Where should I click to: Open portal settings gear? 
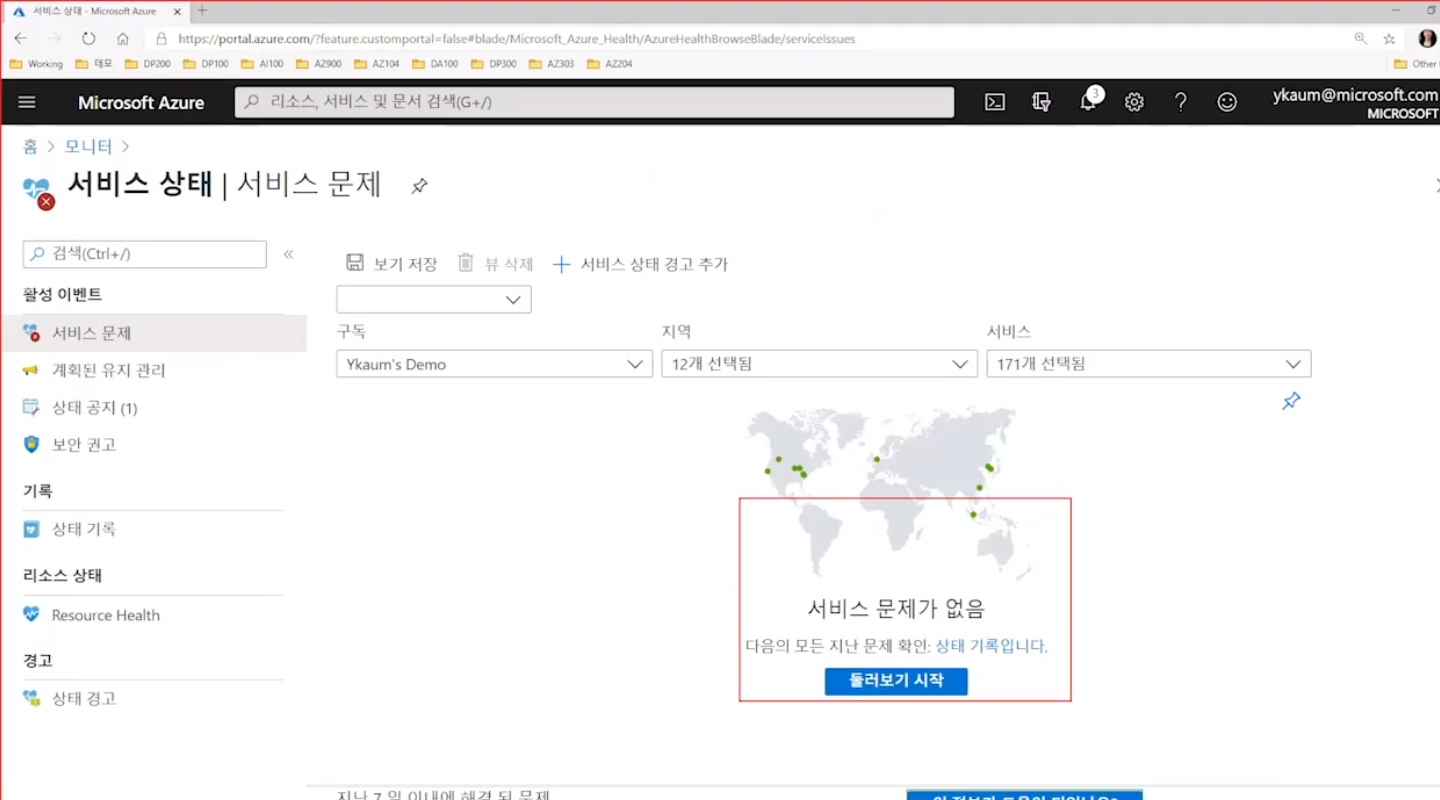point(1134,102)
